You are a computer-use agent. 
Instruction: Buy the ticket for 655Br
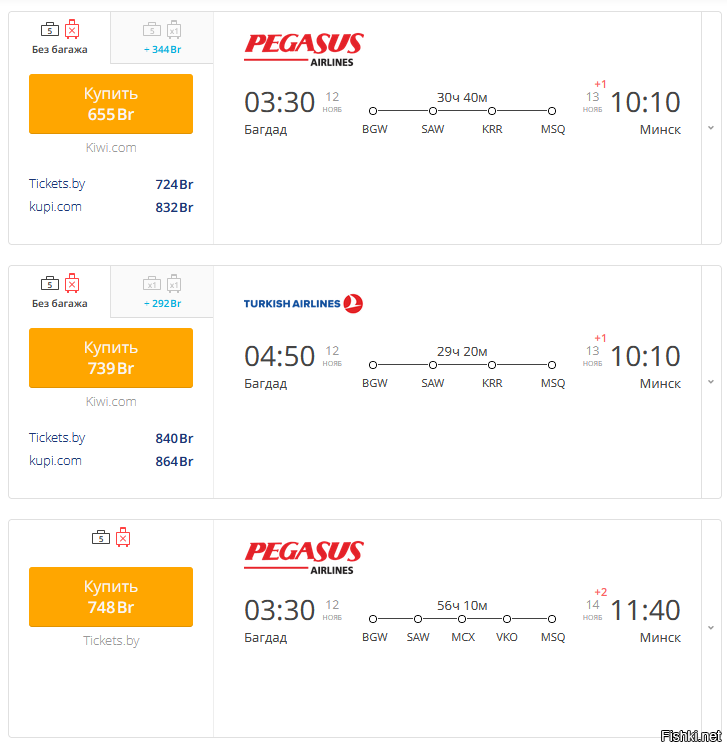[111, 104]
